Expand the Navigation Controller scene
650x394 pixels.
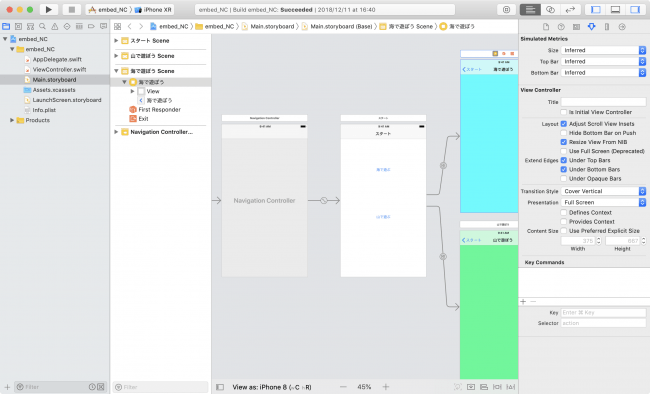(116, 132)
